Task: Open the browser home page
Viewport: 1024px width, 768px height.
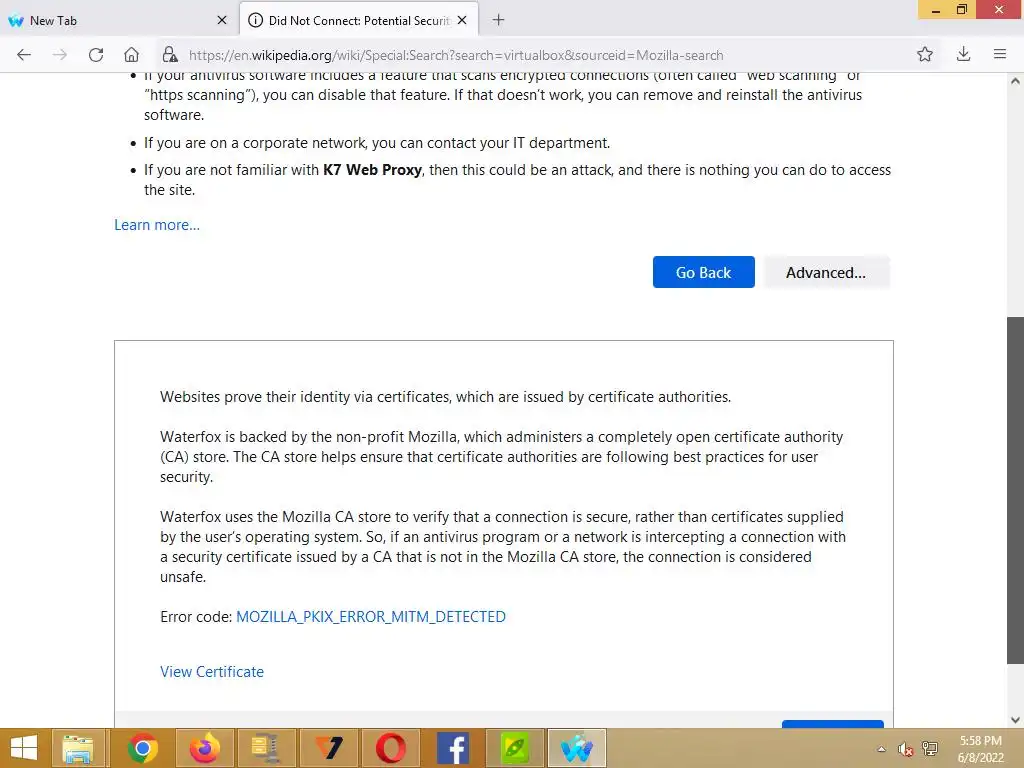Action: [x=131, y=55]
